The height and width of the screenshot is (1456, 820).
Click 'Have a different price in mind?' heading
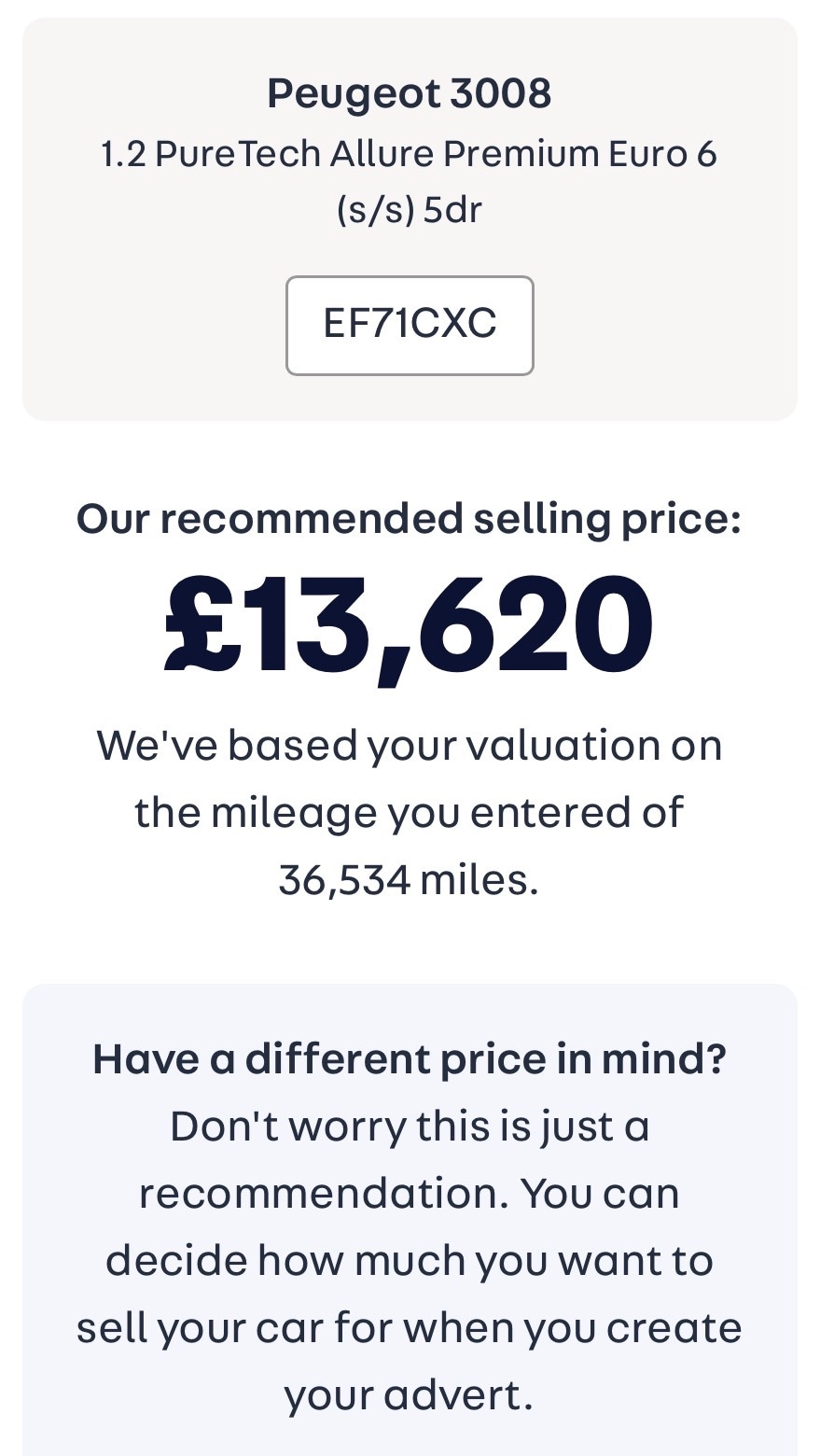pos(410,1058)
